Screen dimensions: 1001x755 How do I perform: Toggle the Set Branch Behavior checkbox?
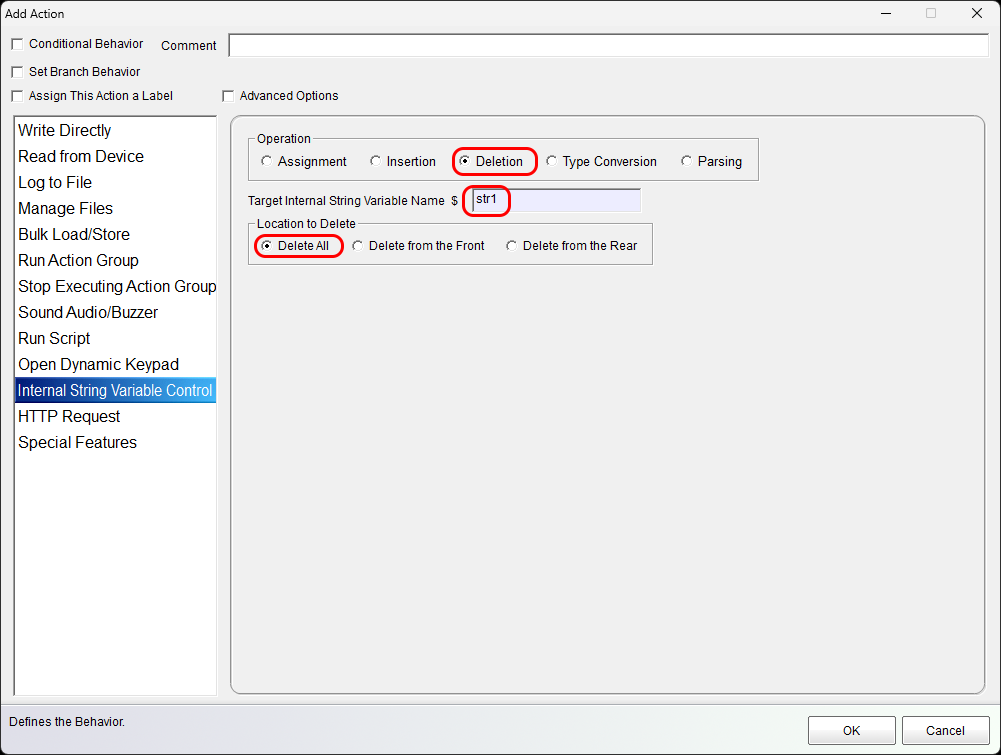click(x=17, y=72)
